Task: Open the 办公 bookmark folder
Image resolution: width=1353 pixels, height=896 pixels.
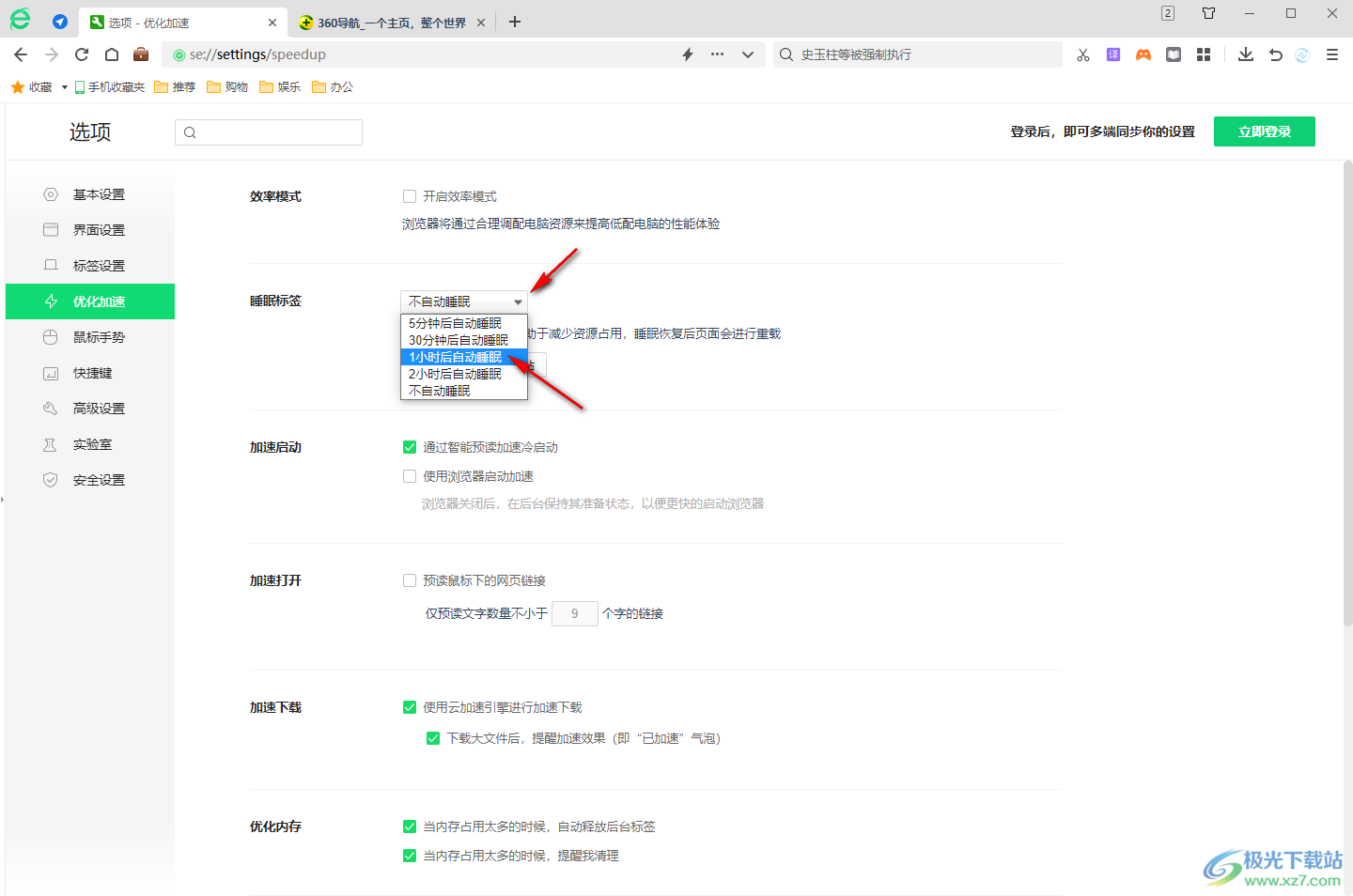Action: pos(333,87)
